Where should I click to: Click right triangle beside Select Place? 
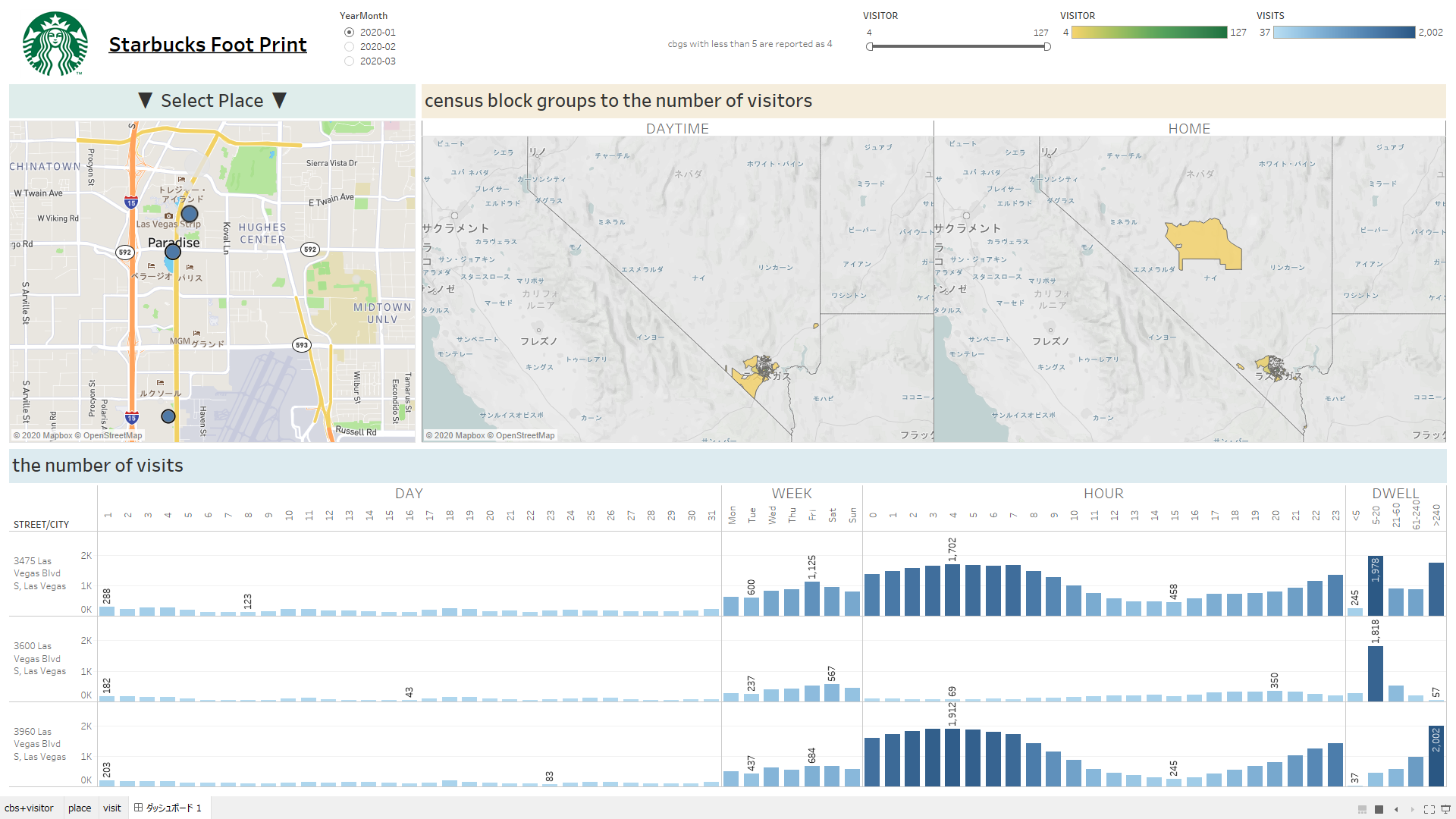279,101
